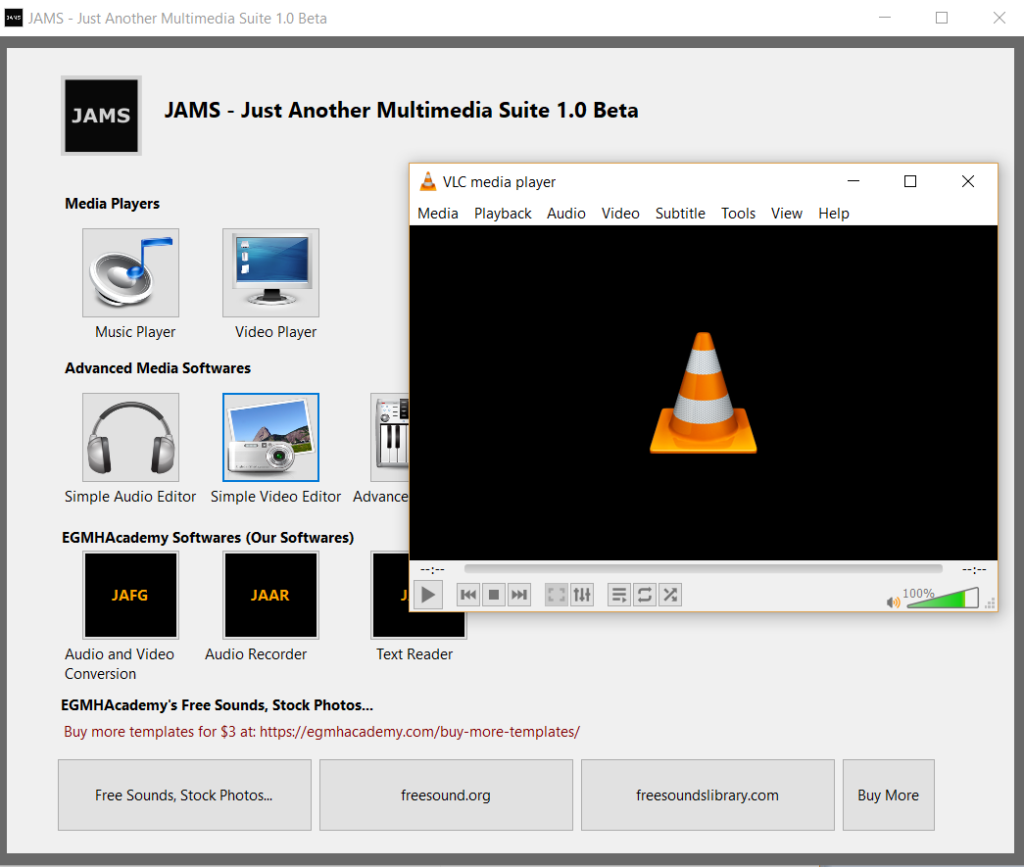Open the VLC Video menu

click(620, 213)
